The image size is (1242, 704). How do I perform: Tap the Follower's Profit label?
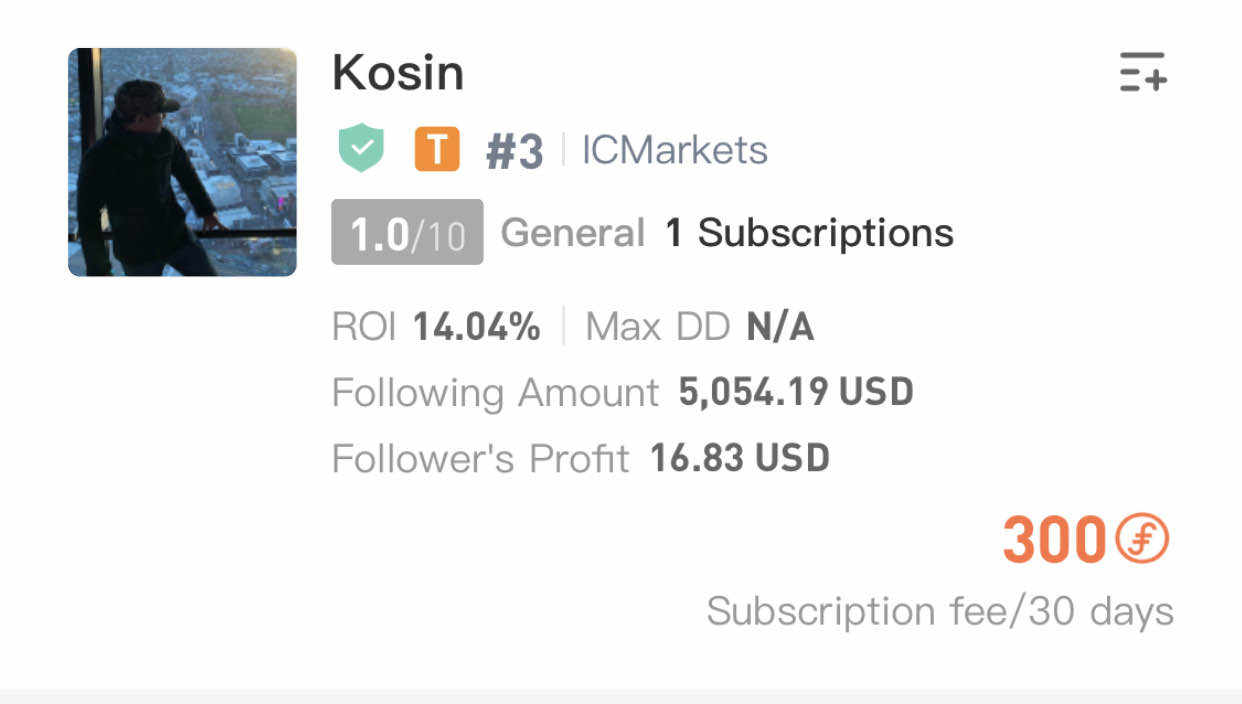[480, 459]
